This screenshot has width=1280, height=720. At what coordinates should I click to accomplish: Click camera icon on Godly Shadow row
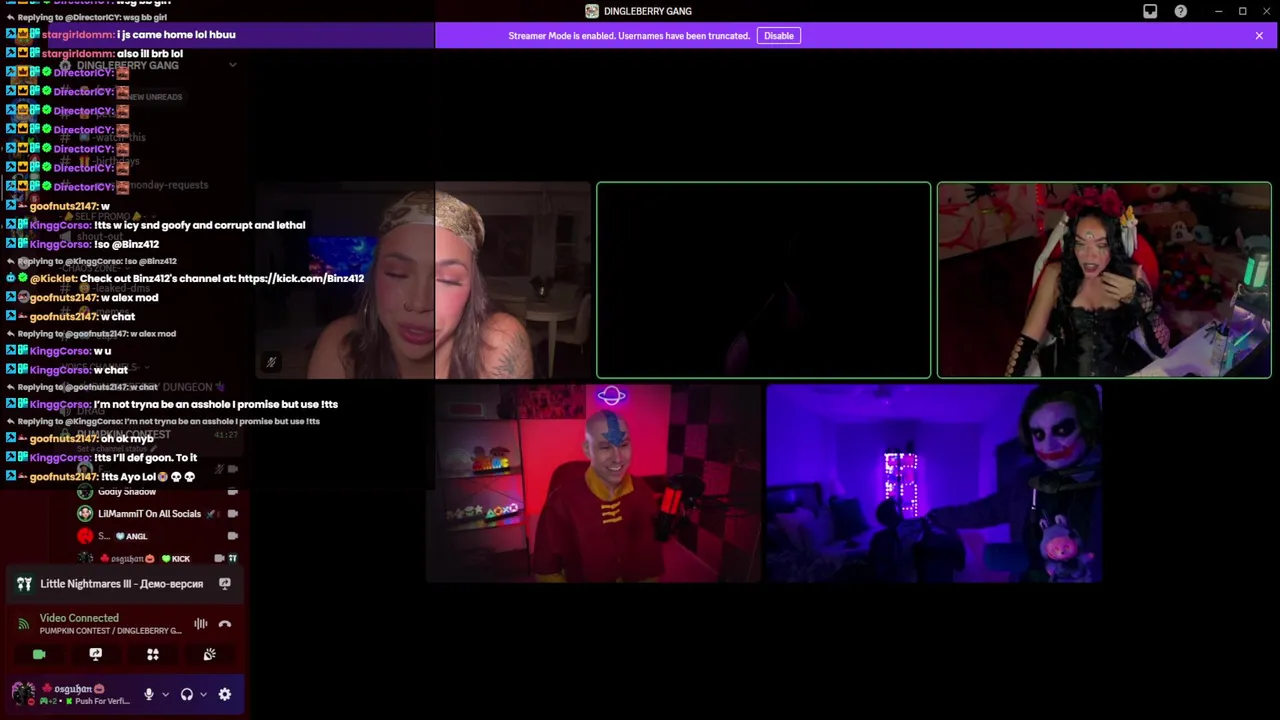[233, 492]
